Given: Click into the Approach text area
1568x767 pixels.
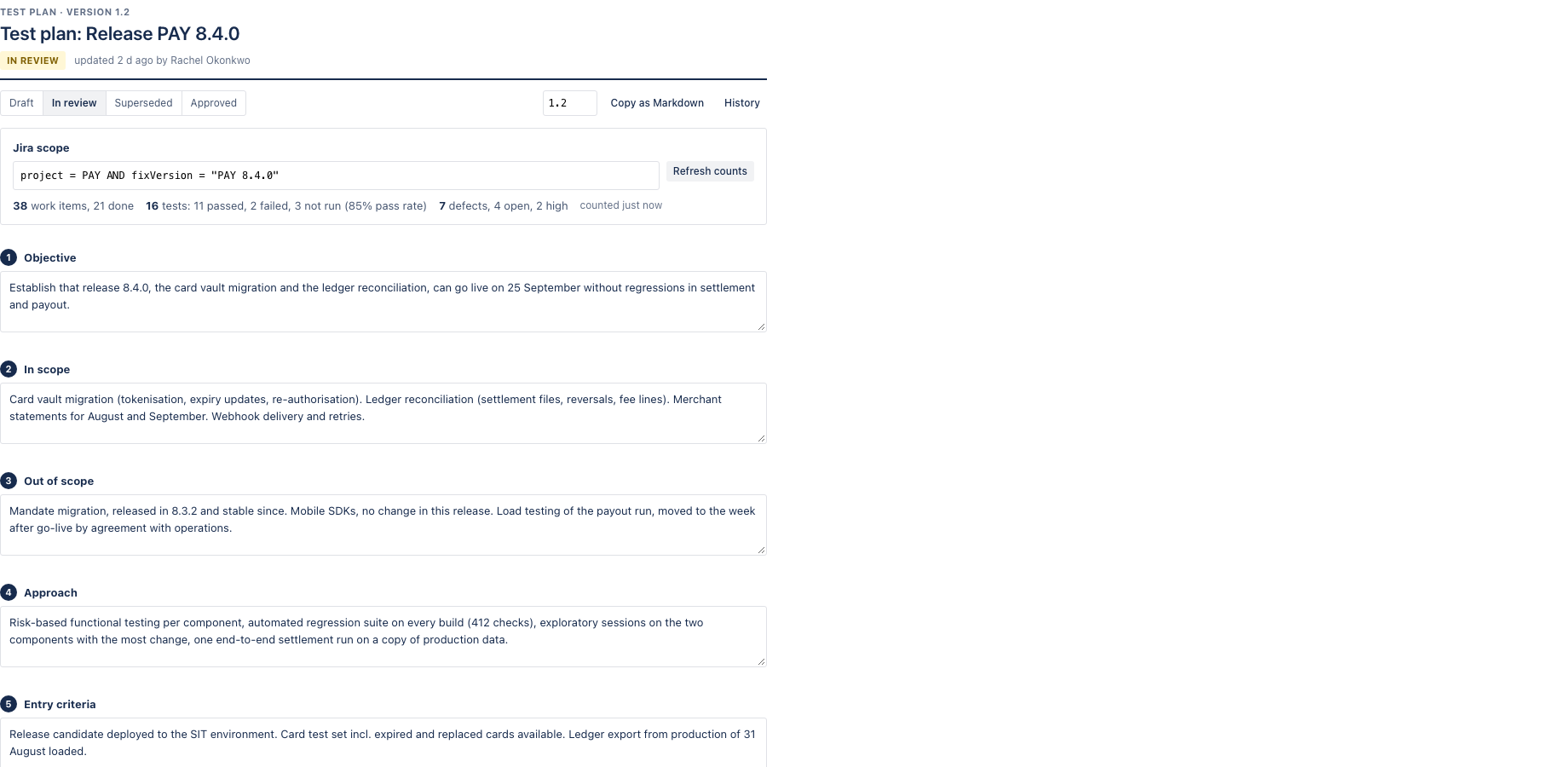Looking at the screenshot, I should (383, 637).
